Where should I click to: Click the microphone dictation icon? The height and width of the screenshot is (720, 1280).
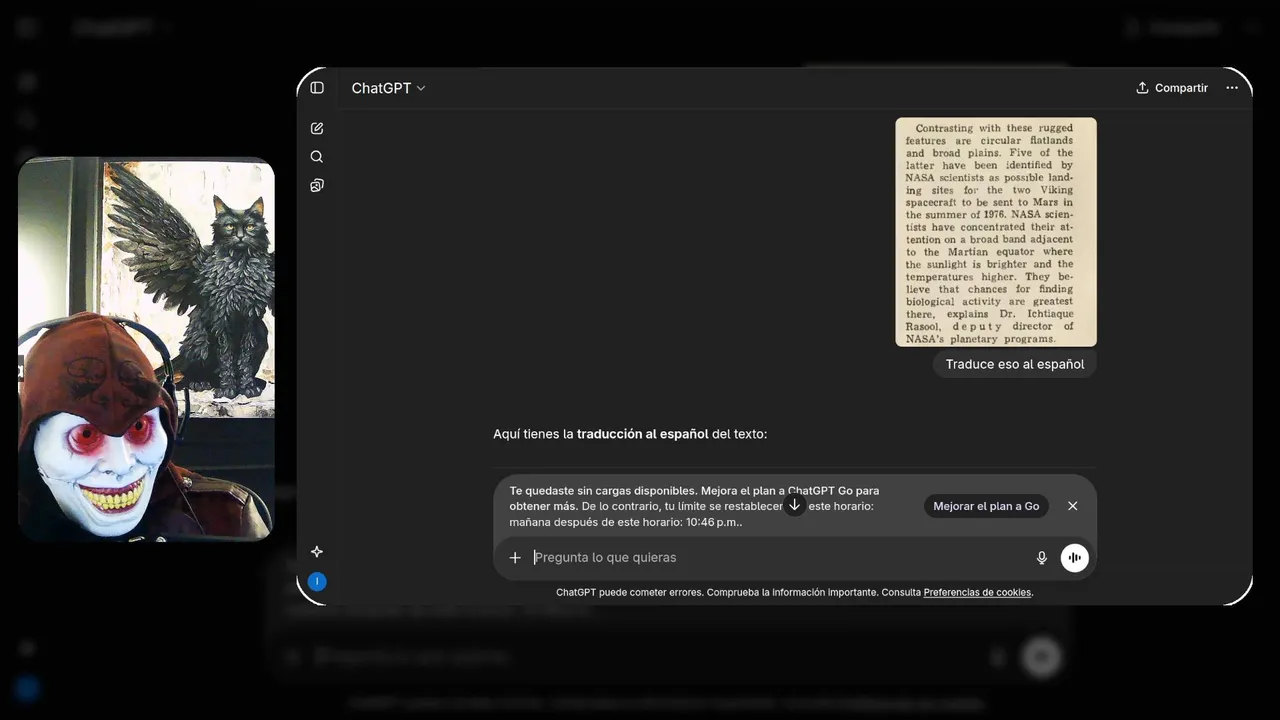point(1042,558)
